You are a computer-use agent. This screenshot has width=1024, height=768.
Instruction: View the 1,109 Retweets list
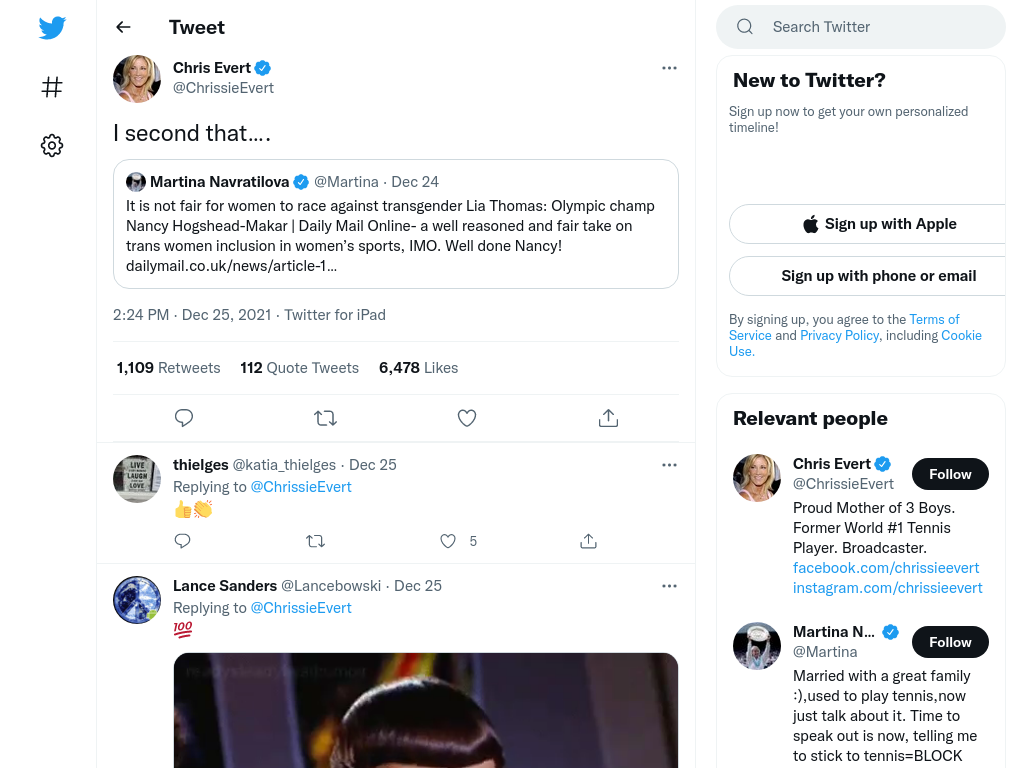click(168, 368)
